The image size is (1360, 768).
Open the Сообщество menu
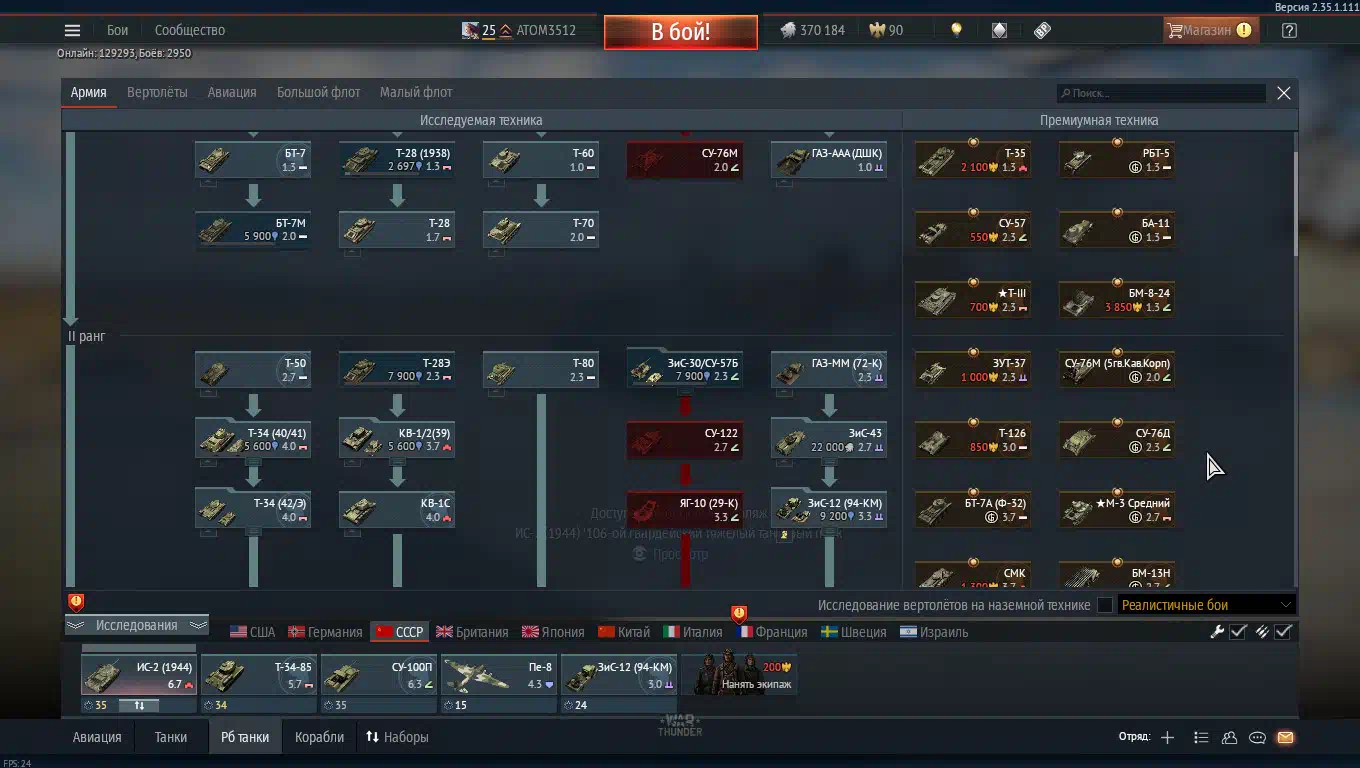point(189,30)
